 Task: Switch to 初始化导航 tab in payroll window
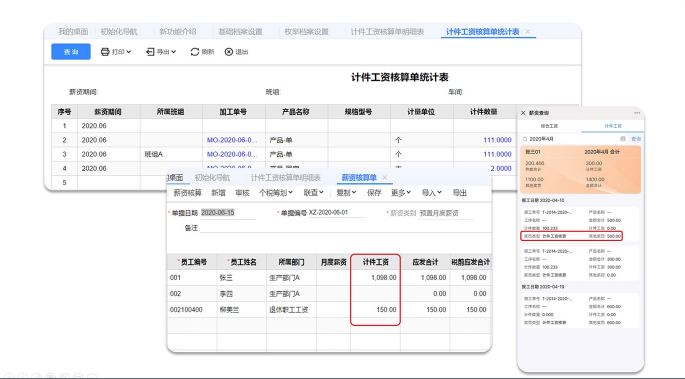click(212, 178)
